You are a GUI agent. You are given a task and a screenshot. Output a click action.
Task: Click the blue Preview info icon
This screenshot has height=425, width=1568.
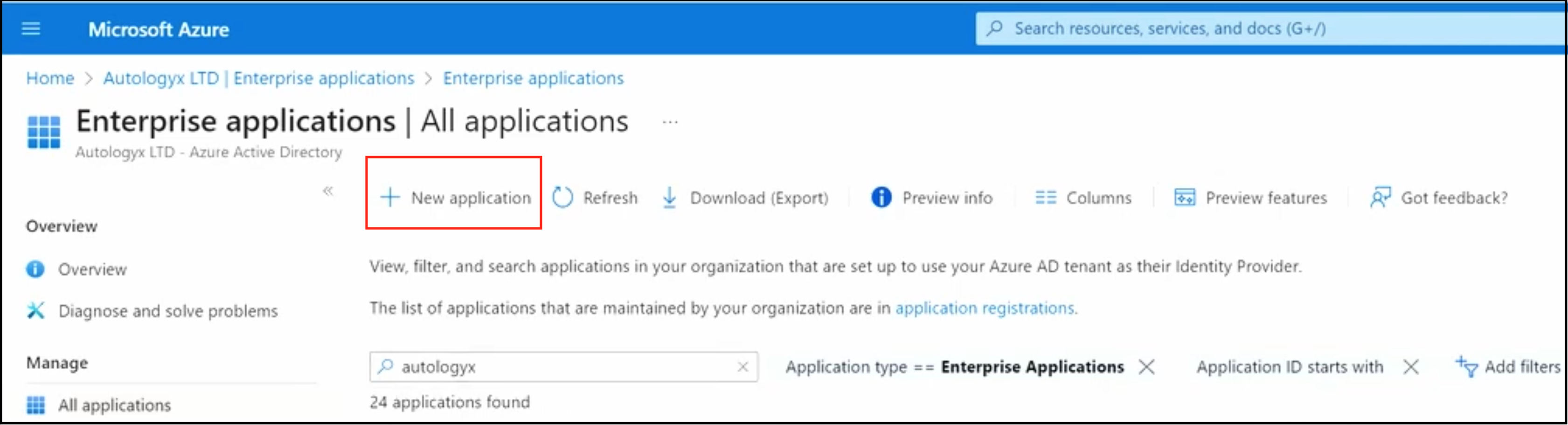click(881, 198)
